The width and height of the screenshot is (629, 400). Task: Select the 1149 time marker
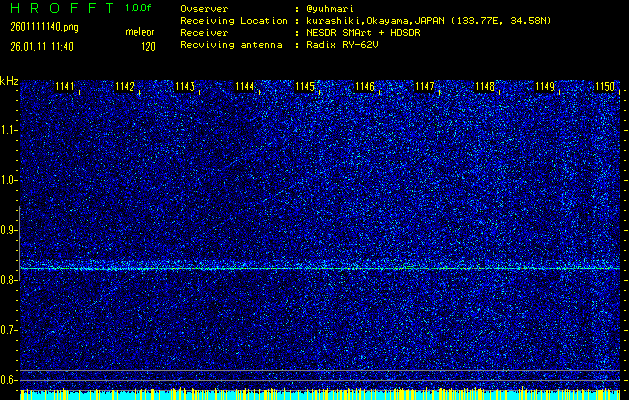545,87
